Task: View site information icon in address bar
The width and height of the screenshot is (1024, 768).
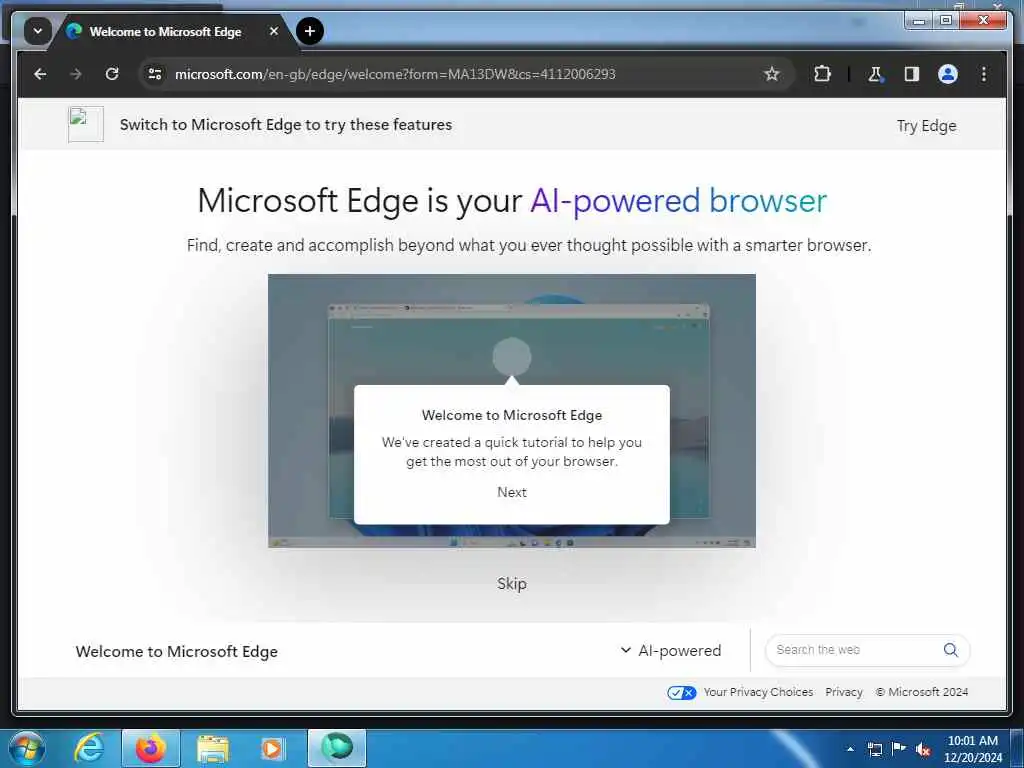Action: (155, 74)
